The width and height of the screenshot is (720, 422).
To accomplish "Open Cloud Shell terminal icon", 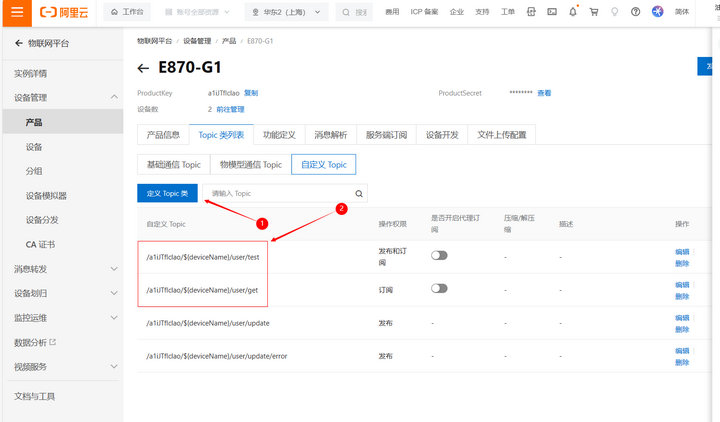I will [x=552, y=12].
